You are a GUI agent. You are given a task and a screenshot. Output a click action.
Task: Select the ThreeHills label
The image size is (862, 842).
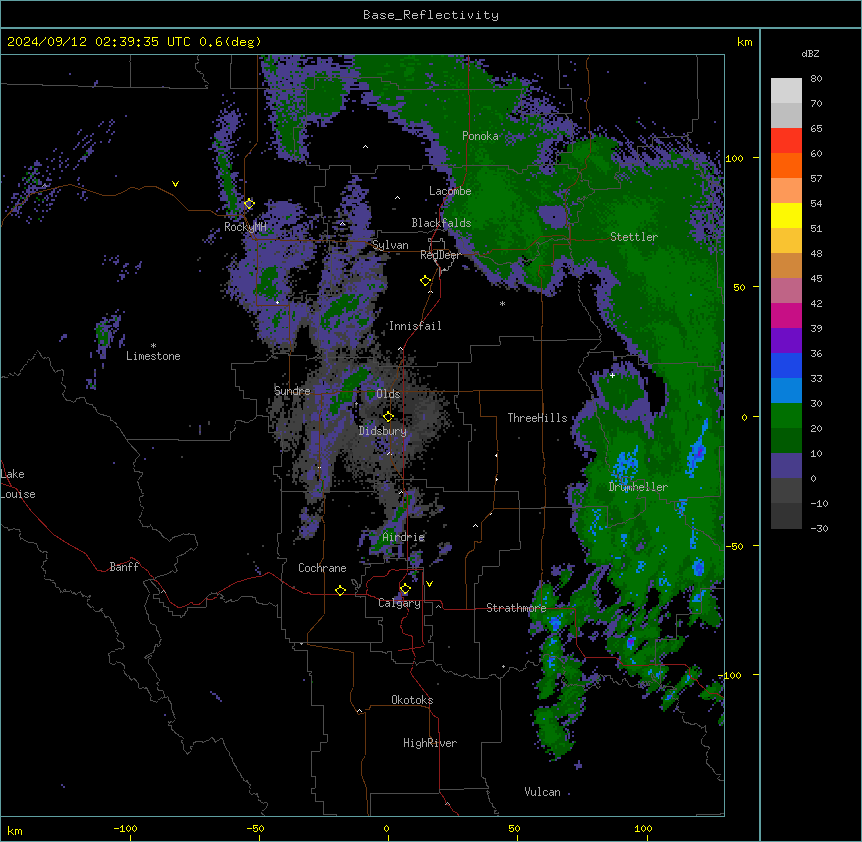pyautogui.click(x=537, y=418)
